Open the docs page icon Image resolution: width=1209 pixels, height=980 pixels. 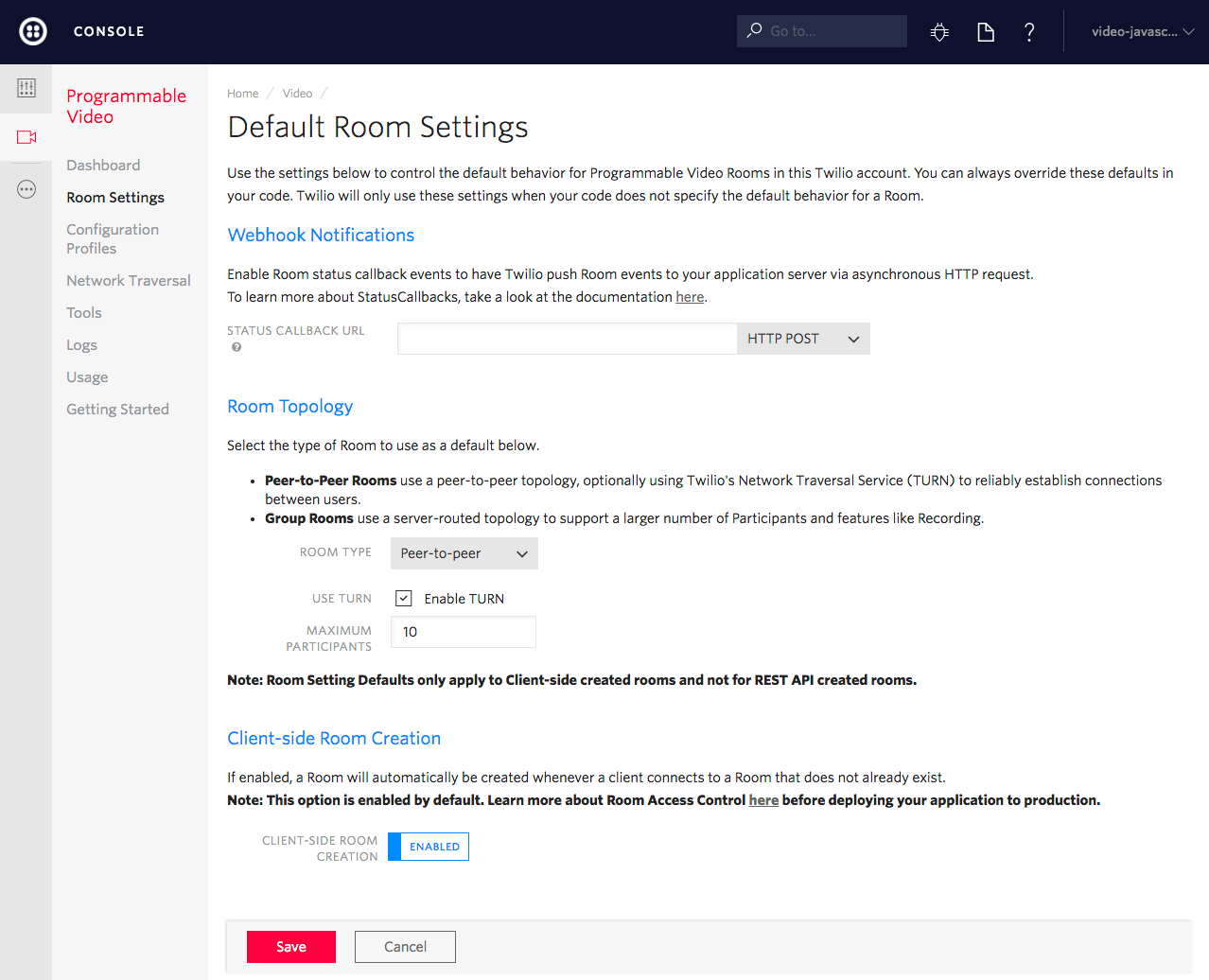click(986, 32)
